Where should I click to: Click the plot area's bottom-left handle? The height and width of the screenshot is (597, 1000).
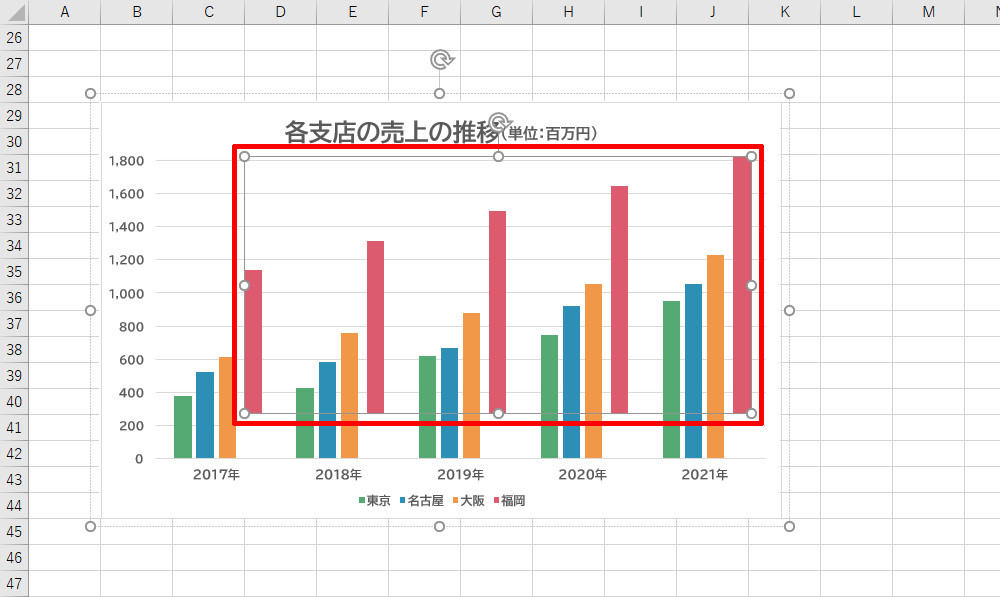click(x=244, y=413)
